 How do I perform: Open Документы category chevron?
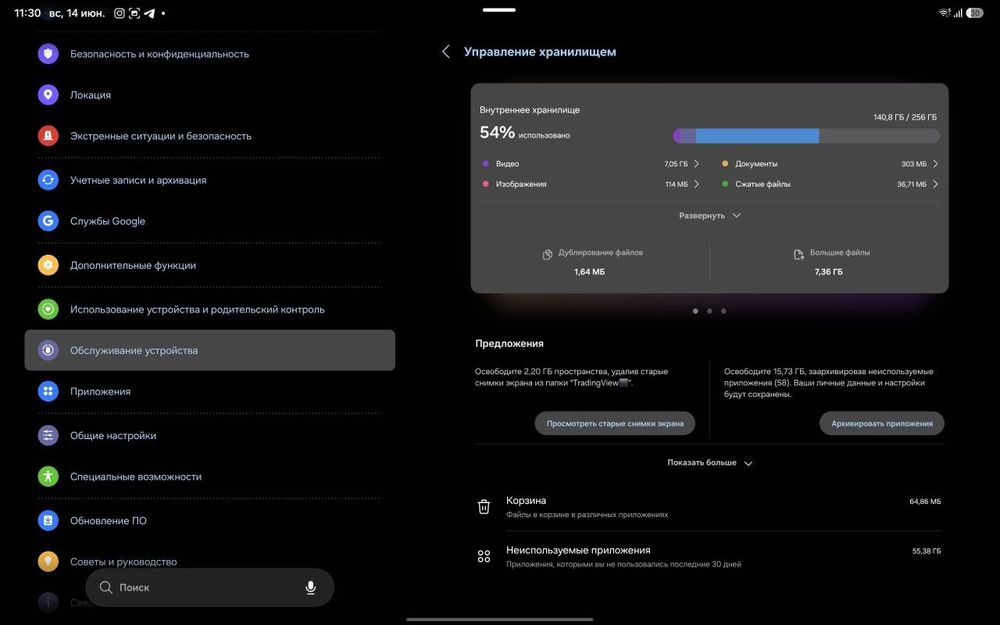[x=936, y=164]
